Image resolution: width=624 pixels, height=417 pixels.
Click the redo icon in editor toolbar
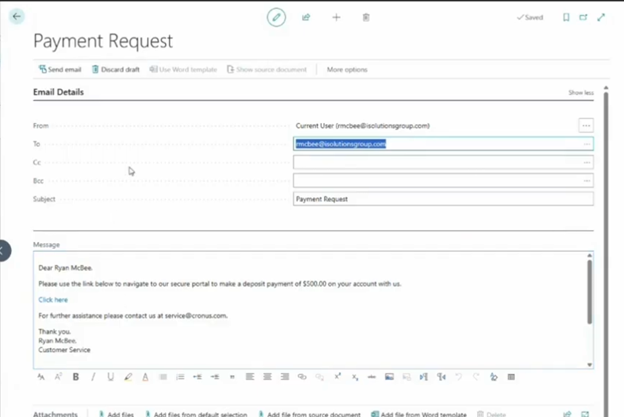coord(476,377)
